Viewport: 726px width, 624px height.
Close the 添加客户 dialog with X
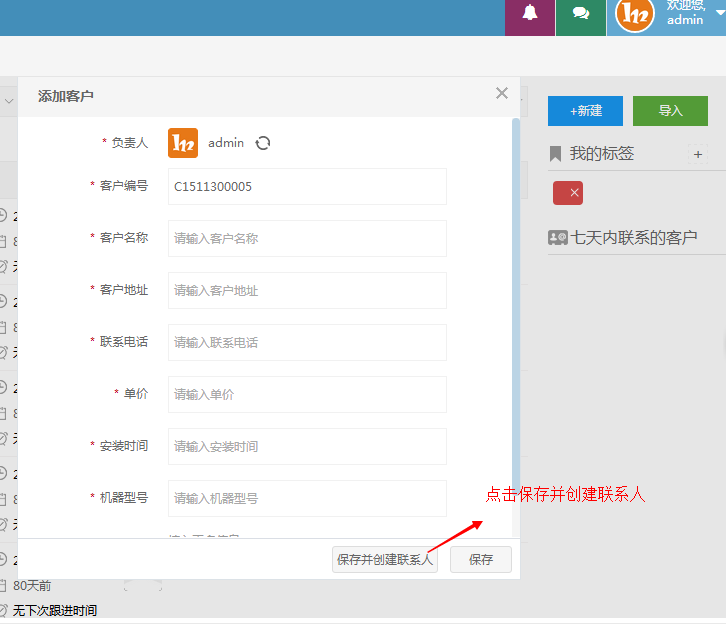[x=502, y=93]
